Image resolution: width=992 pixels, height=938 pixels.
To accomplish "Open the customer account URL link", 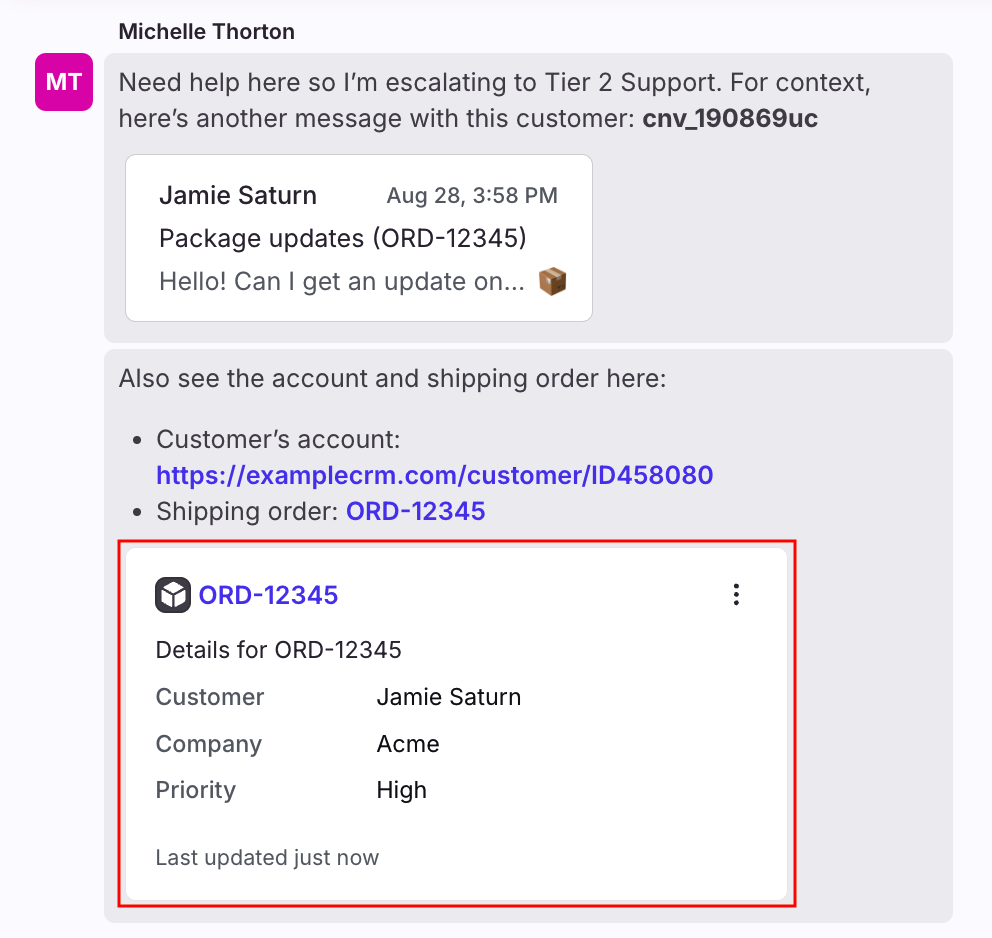I will [x=435, y=475].
